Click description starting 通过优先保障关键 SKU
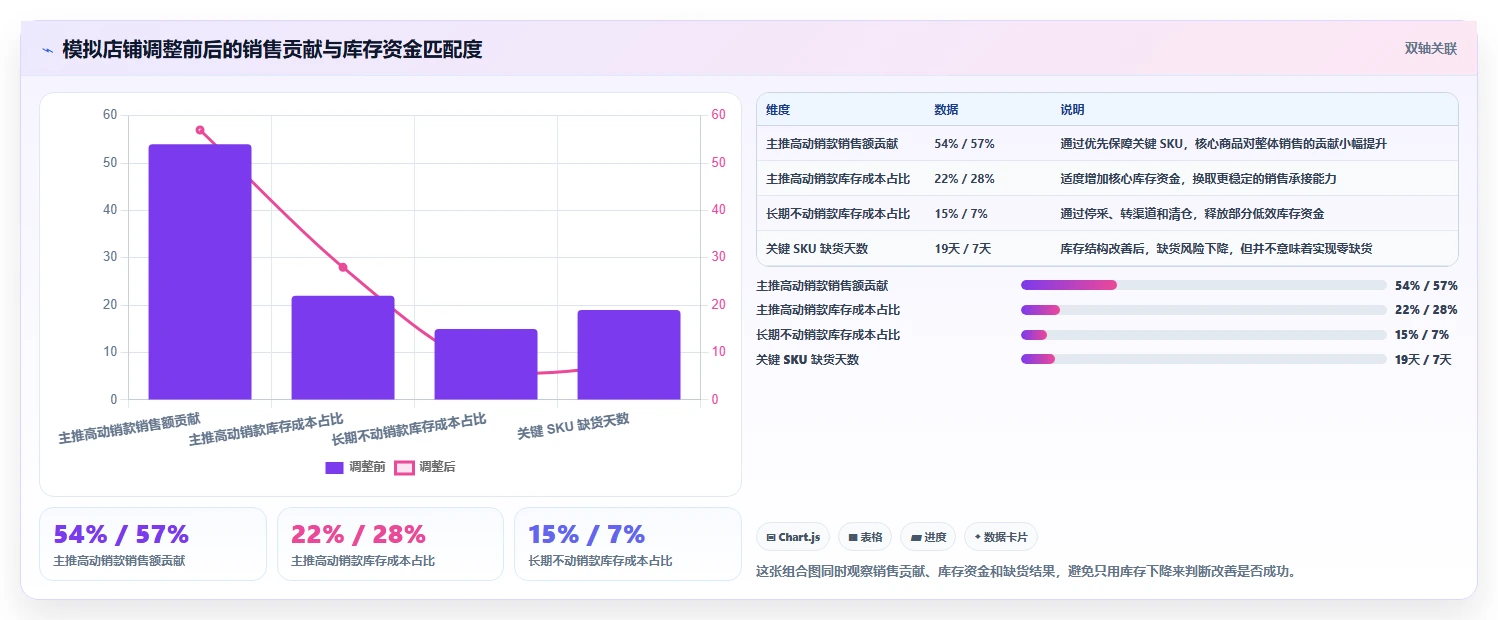 [1224, 144]
